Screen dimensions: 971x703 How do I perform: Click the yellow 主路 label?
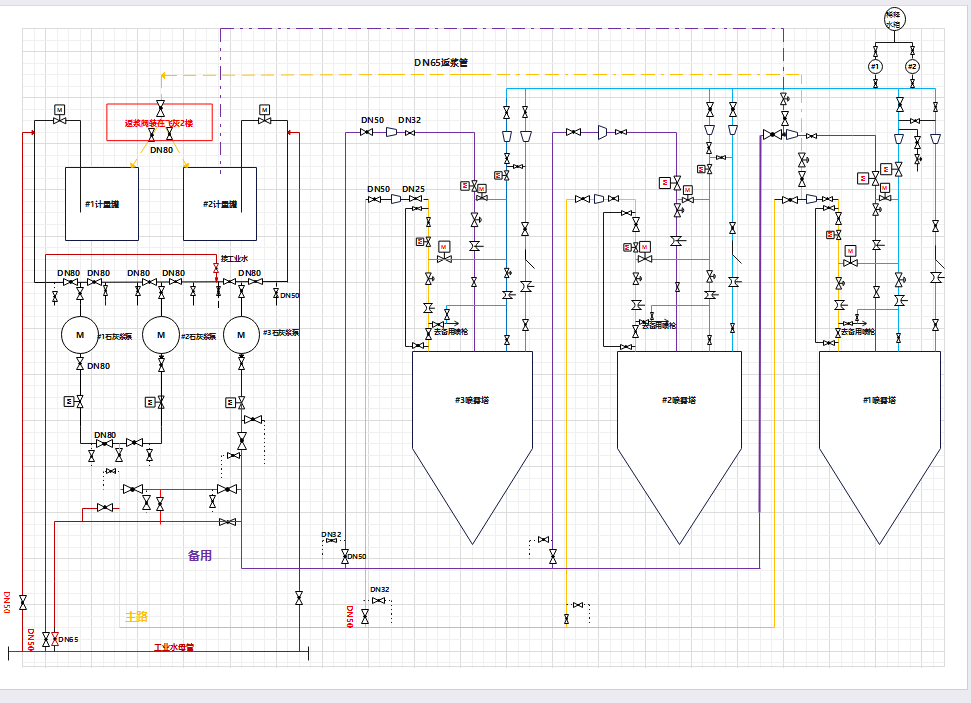click(x=137, y=616)
